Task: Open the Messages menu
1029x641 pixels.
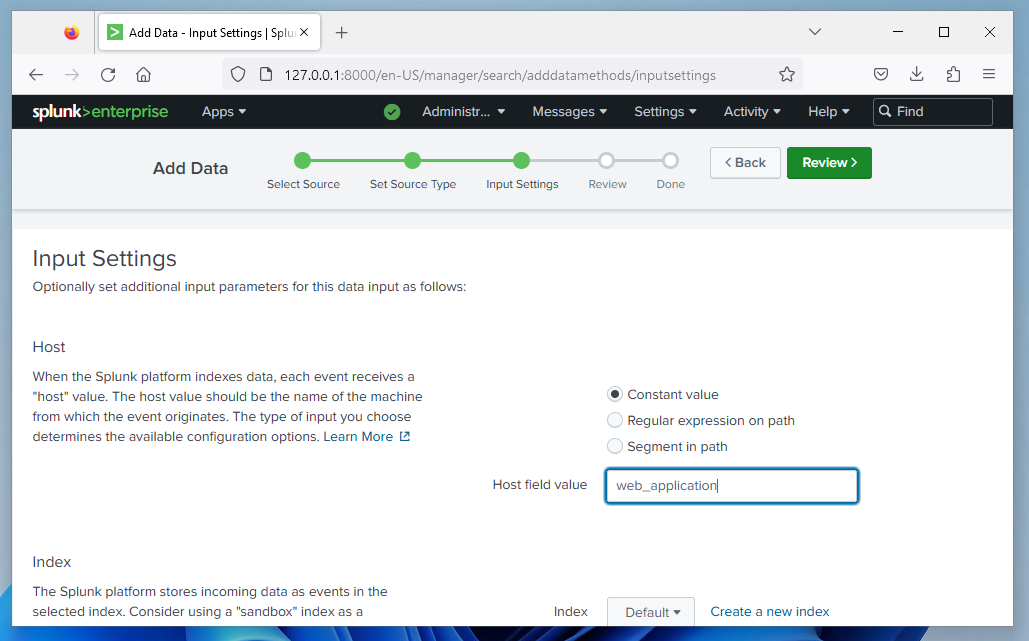Action: tap(570, 112)
